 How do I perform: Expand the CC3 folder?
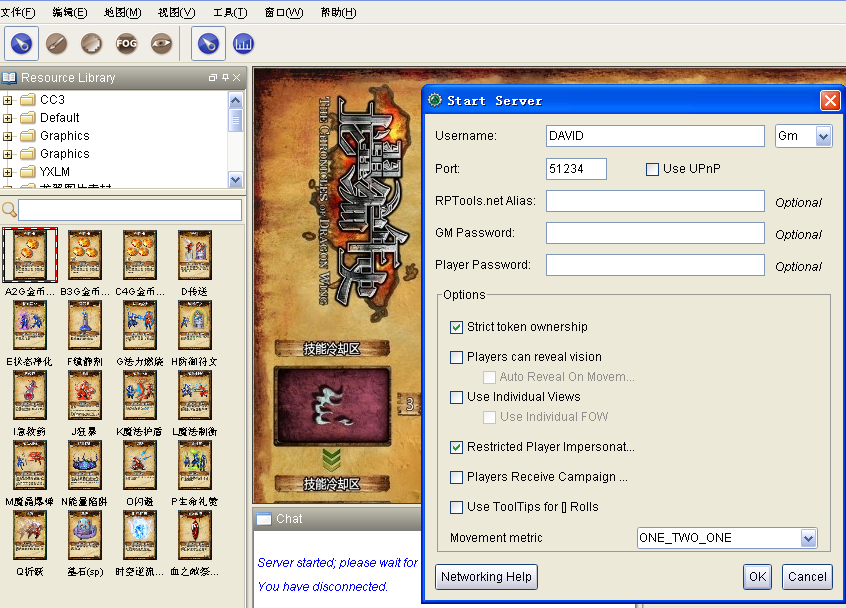click(8, 100)
